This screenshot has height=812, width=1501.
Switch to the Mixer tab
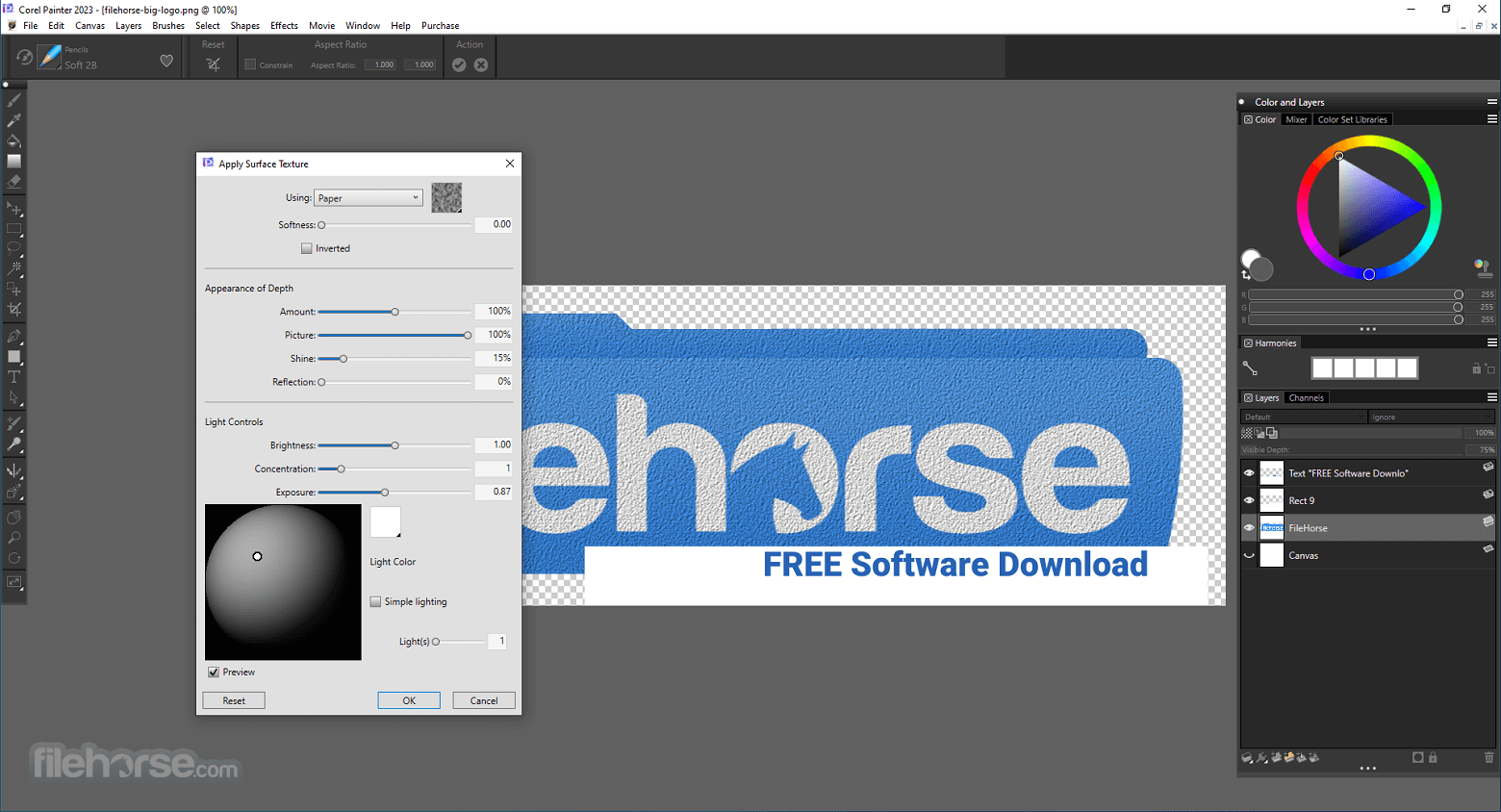[x=1296, y=119]
